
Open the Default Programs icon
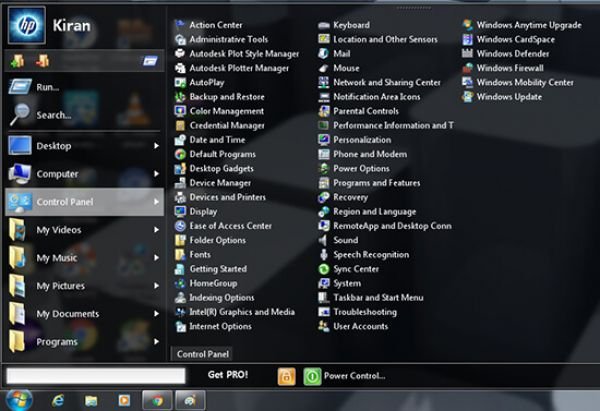click(x=180, y=154)
